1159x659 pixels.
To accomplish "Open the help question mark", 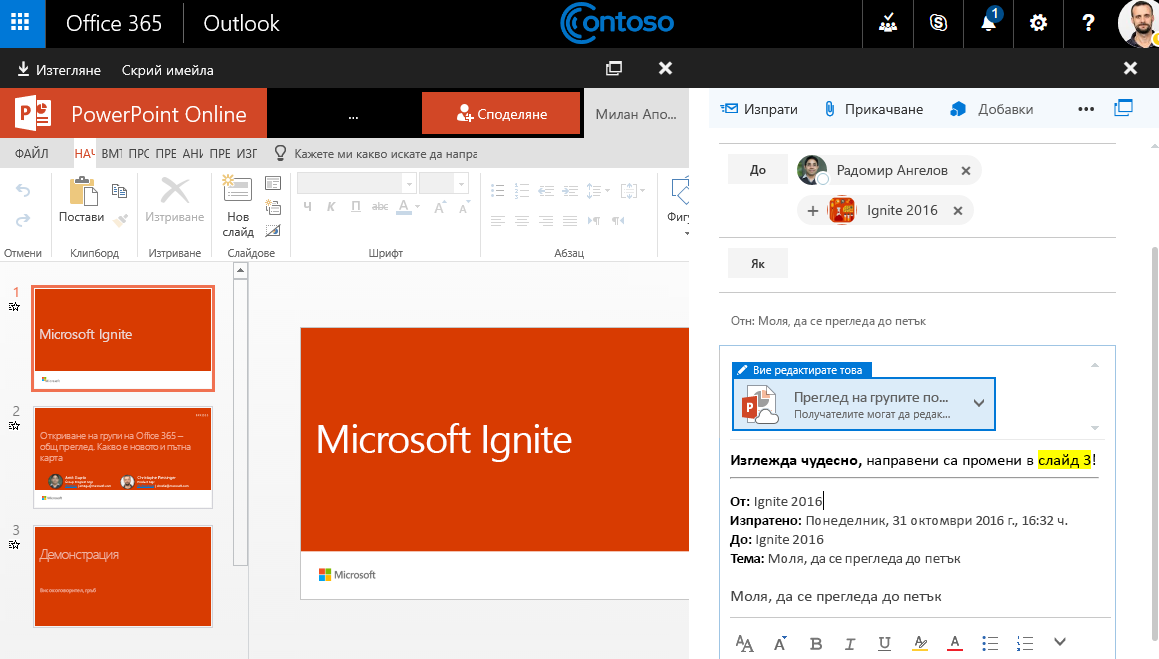I will (1088, 24).
